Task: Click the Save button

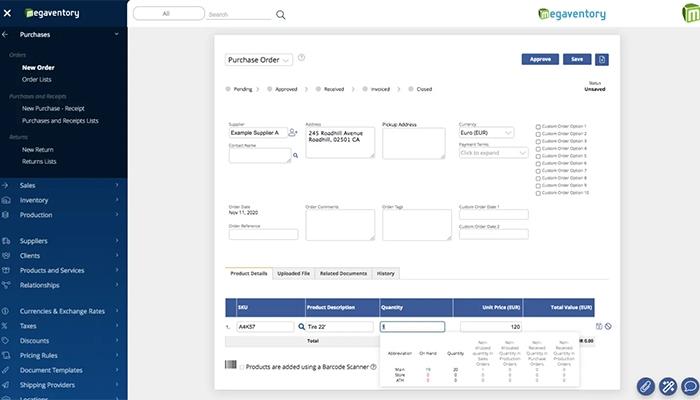Action: [577, 59]
